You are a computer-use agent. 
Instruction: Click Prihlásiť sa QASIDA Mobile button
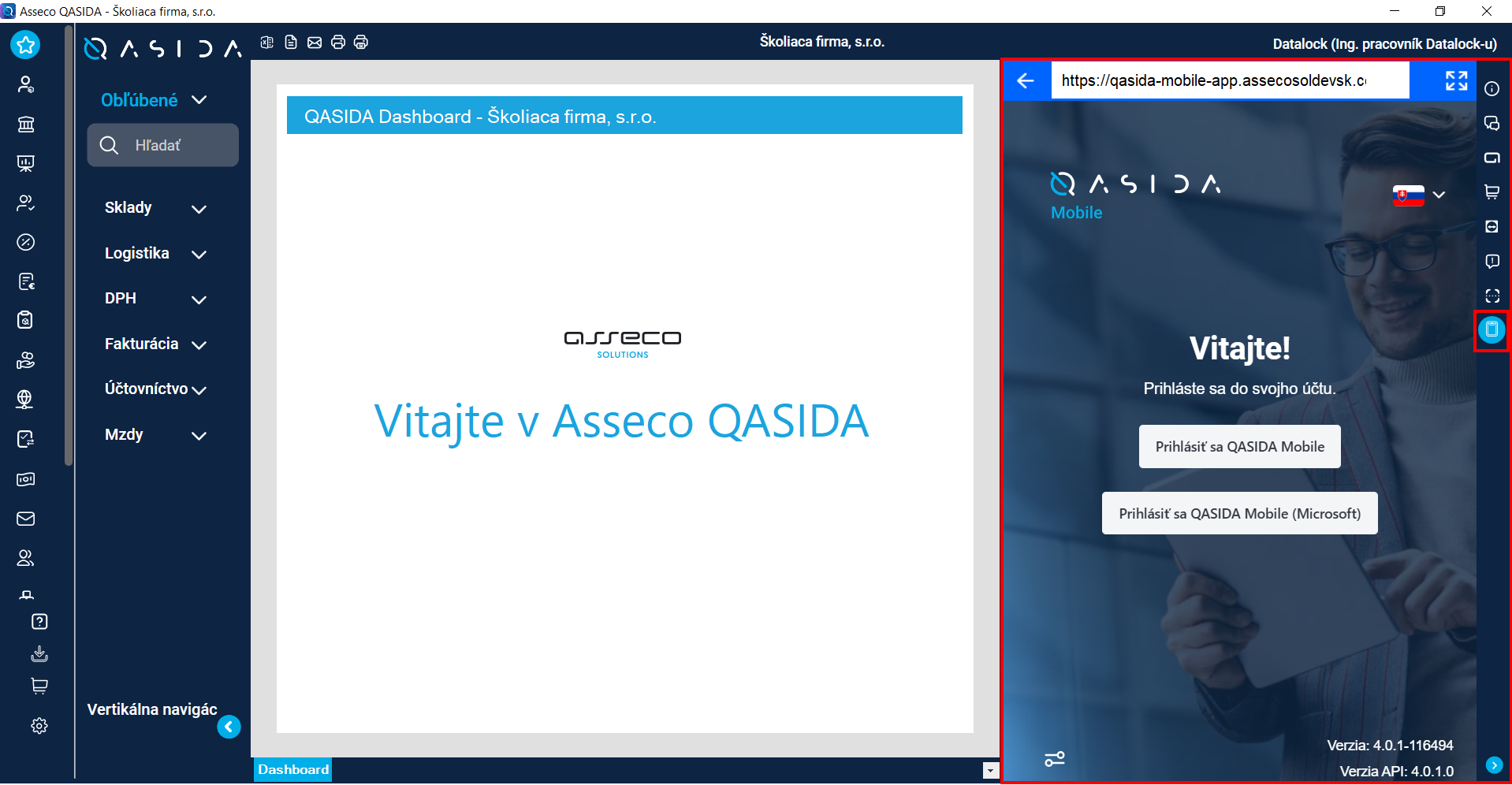pyautogui.click(x=1239, y=447)
